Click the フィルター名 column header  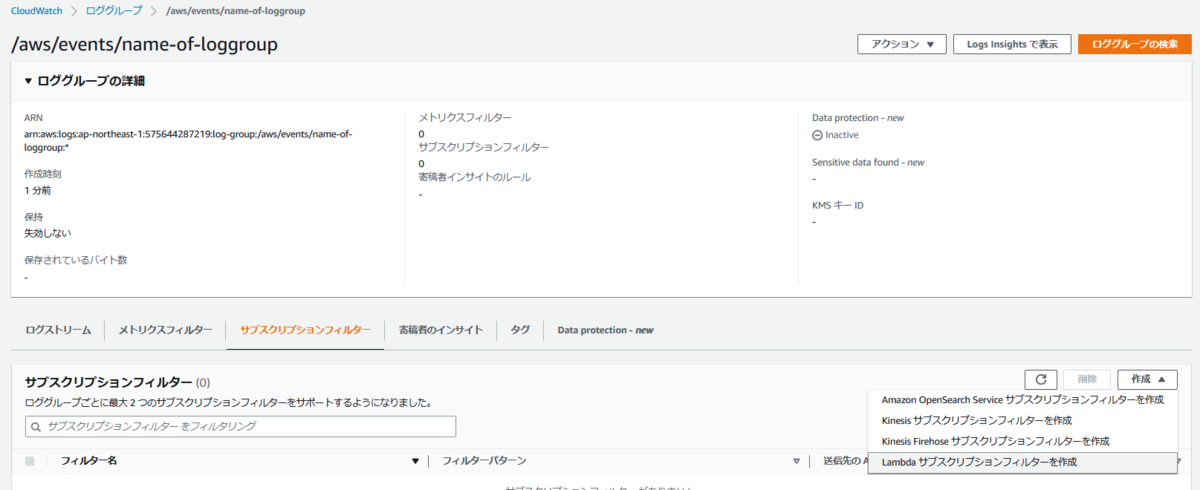pyautogui.click(x=90, y=461)
